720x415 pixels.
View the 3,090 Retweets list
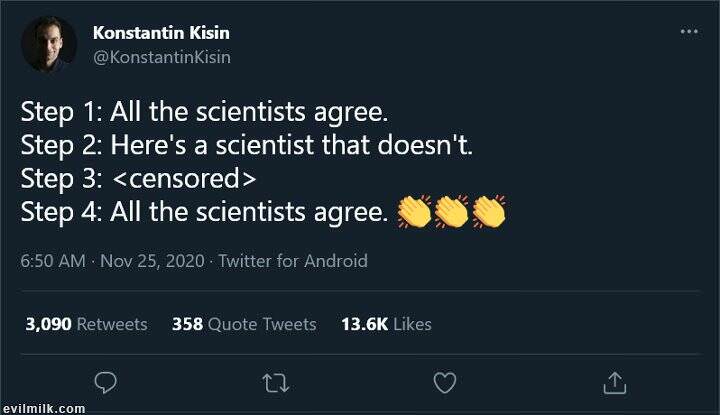(x=86, y=324)
